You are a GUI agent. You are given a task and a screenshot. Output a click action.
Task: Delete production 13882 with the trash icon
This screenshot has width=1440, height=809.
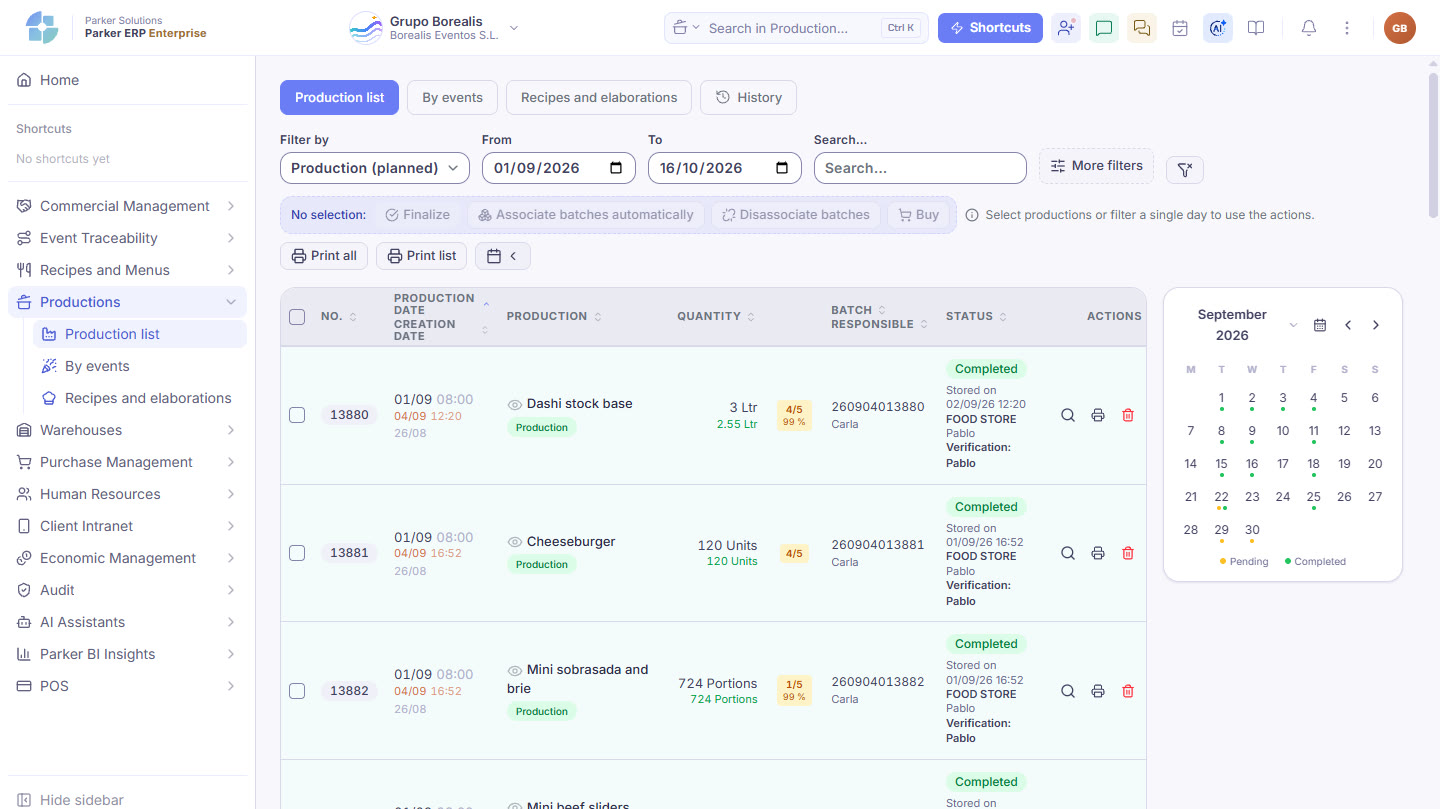[1128, 691]
